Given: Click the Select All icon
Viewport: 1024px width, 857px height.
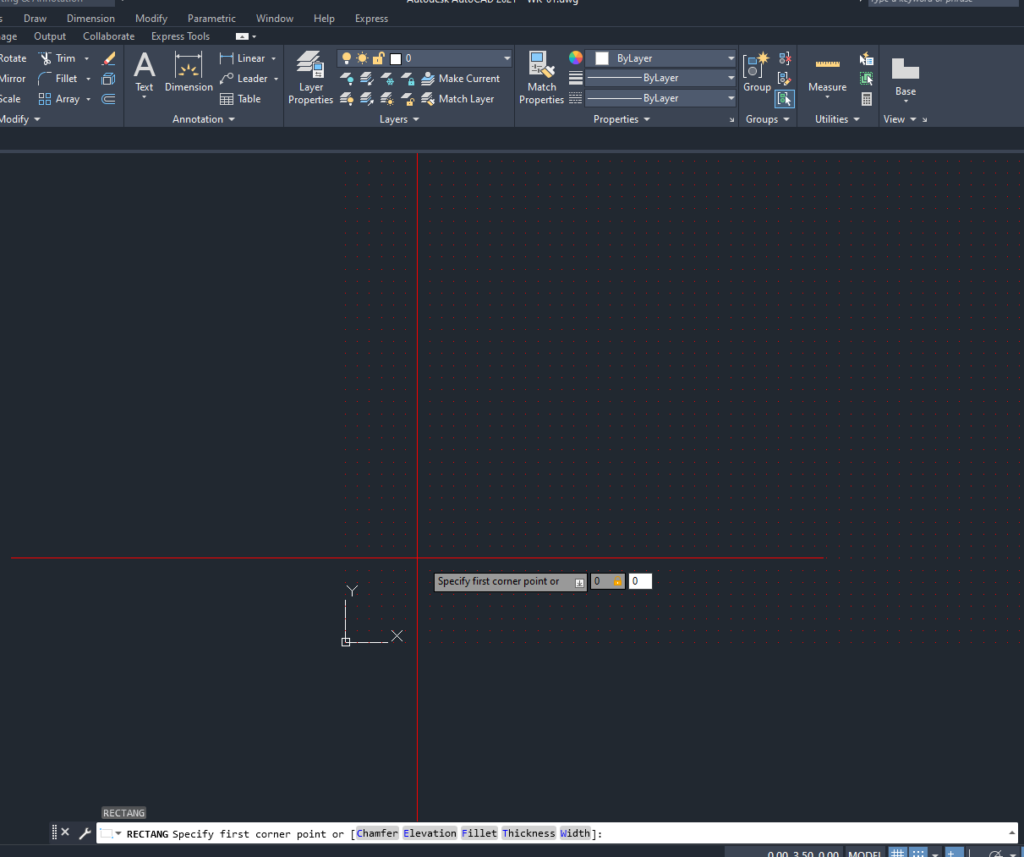Looking at the screenshot, I should click(x=867, y=78).
